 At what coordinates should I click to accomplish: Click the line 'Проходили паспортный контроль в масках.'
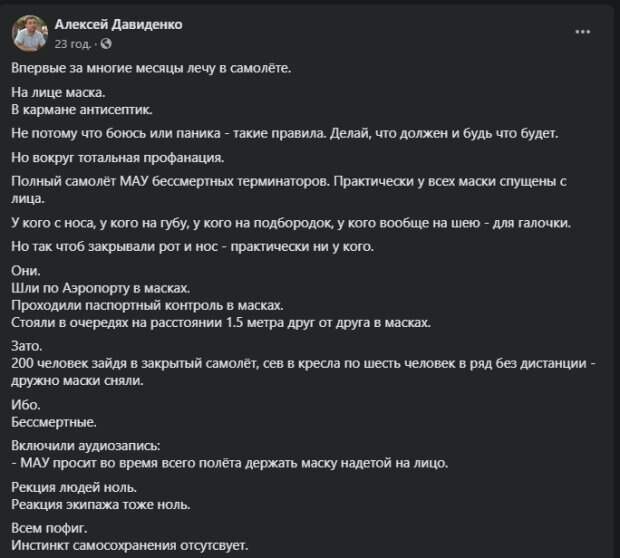[147, 304]
